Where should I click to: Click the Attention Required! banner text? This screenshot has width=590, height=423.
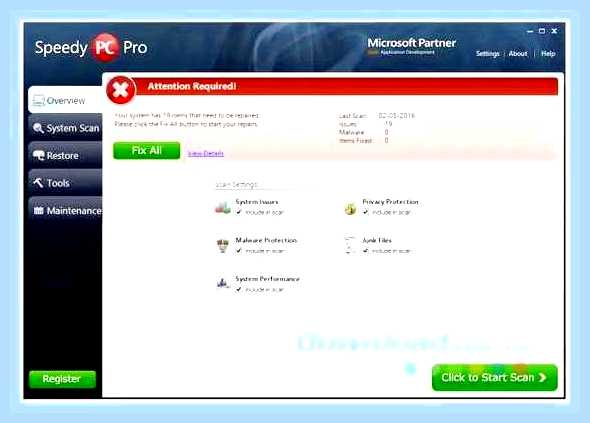point(192,86)
